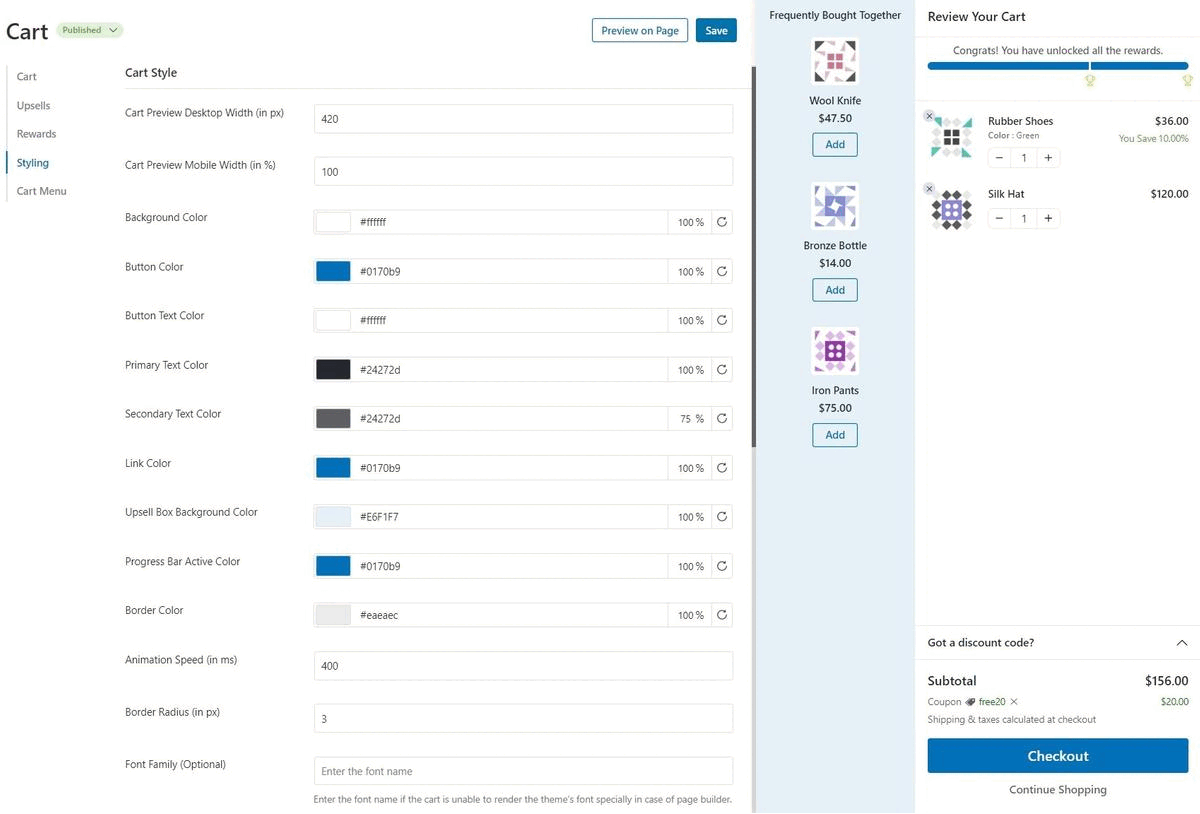Image resolution: width=1200 pixels, height=814 pixels.
Task: Open the Iron Pants product thumbnail
Action: (x=835, y=351)
